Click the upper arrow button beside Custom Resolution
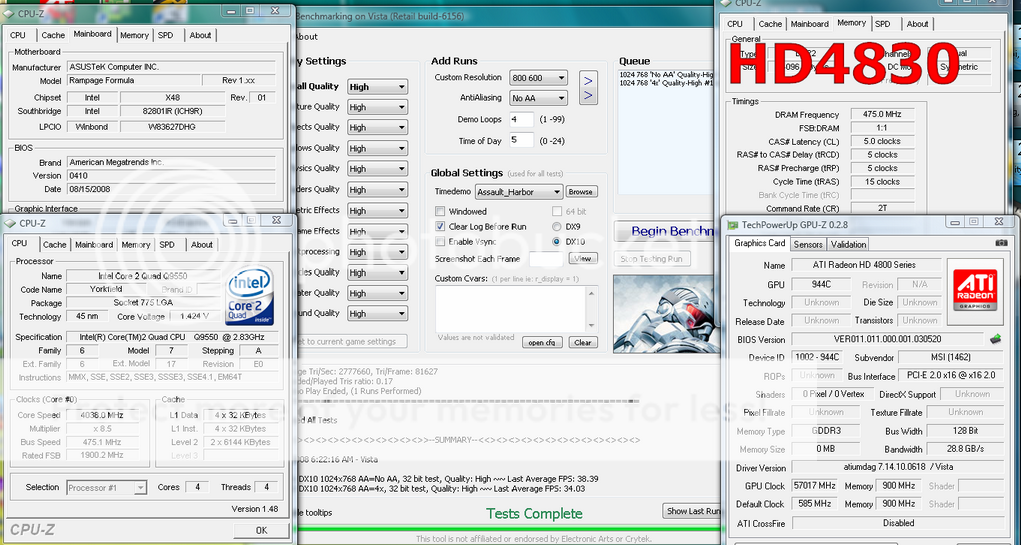 (x=588, y=81)
